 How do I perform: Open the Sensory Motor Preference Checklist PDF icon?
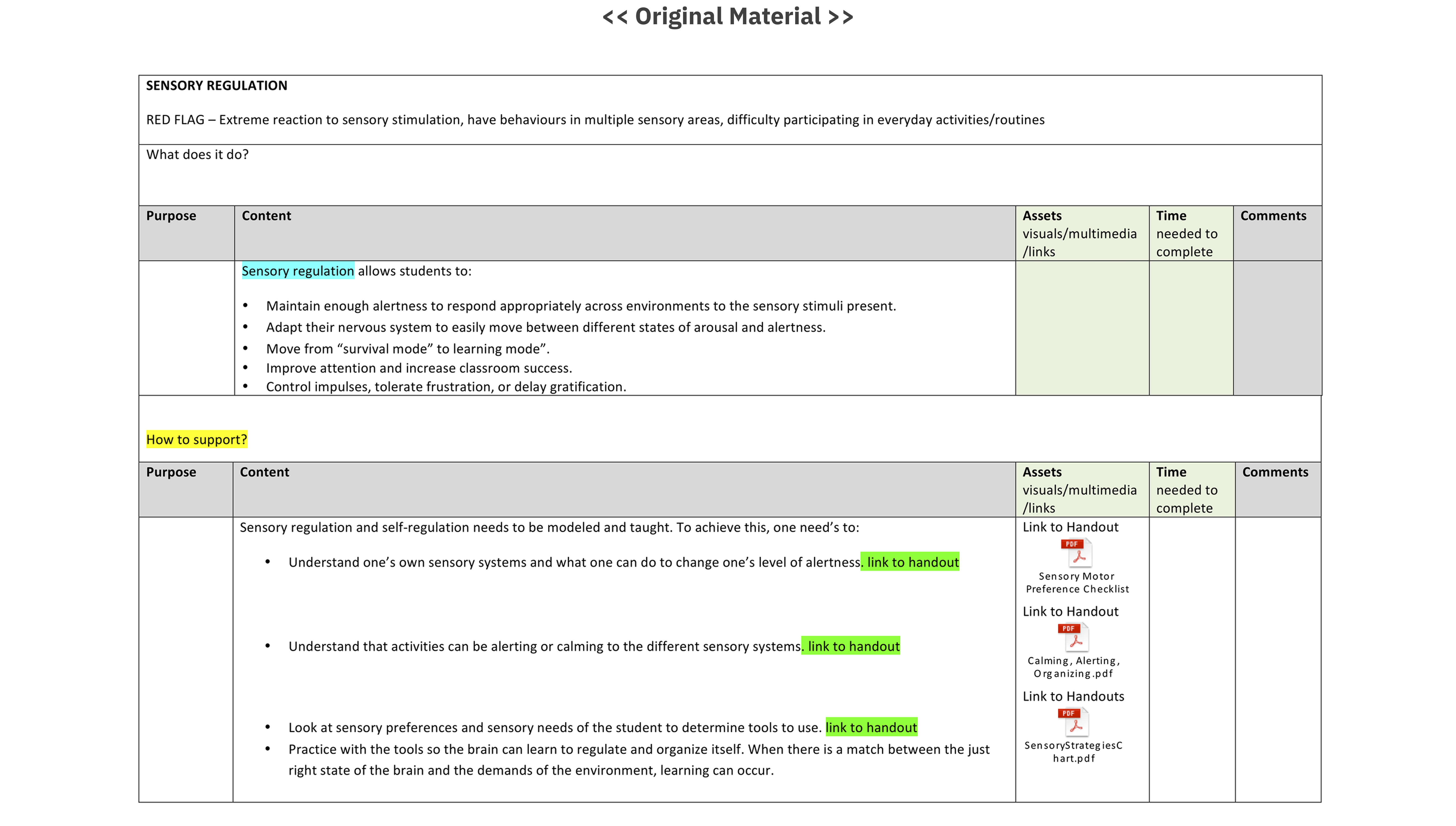pos(1076,553)
